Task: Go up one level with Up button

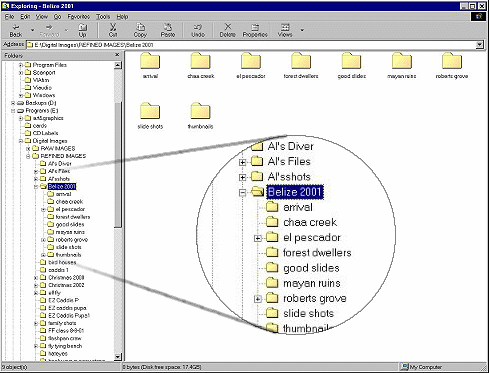Action: [82, 30]
